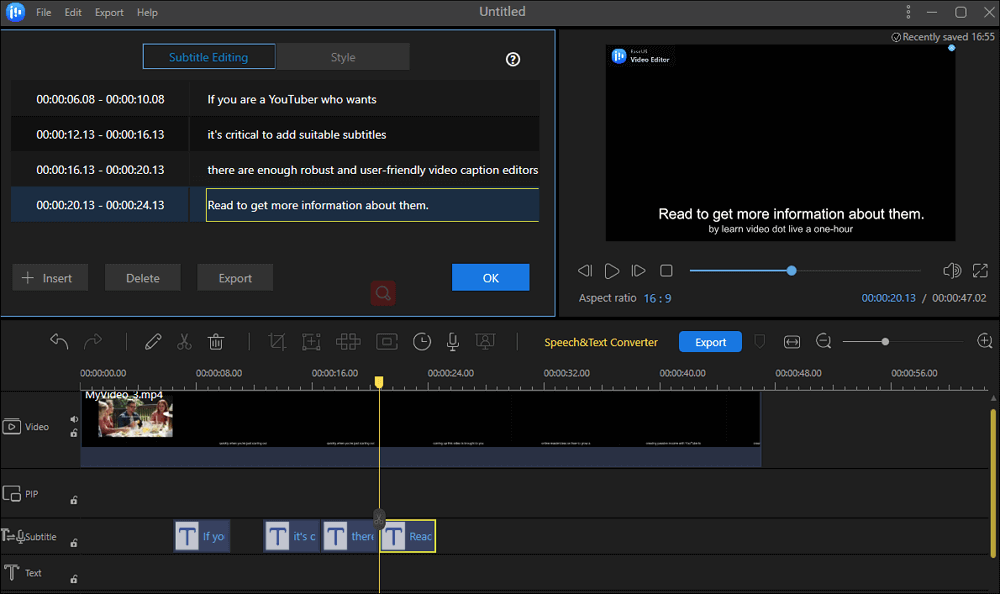Click the timeline zoom slider handle

tap(885, 342)
